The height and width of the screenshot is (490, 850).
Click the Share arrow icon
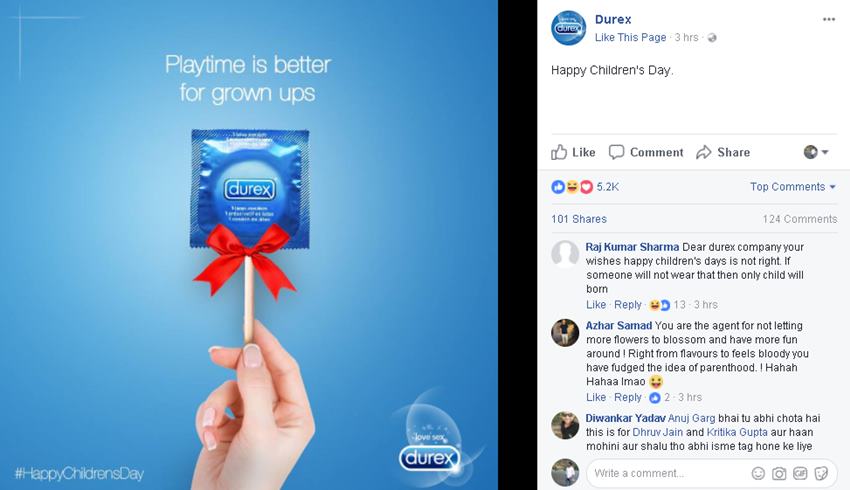point(704,152)
